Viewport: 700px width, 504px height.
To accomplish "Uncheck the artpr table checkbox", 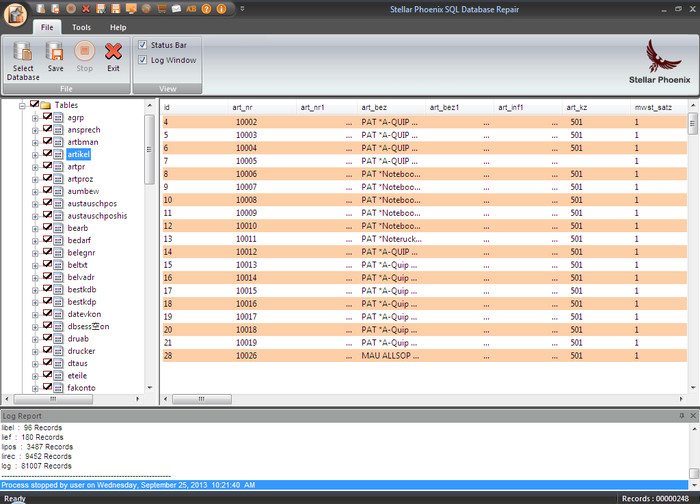I will point(47,165).
